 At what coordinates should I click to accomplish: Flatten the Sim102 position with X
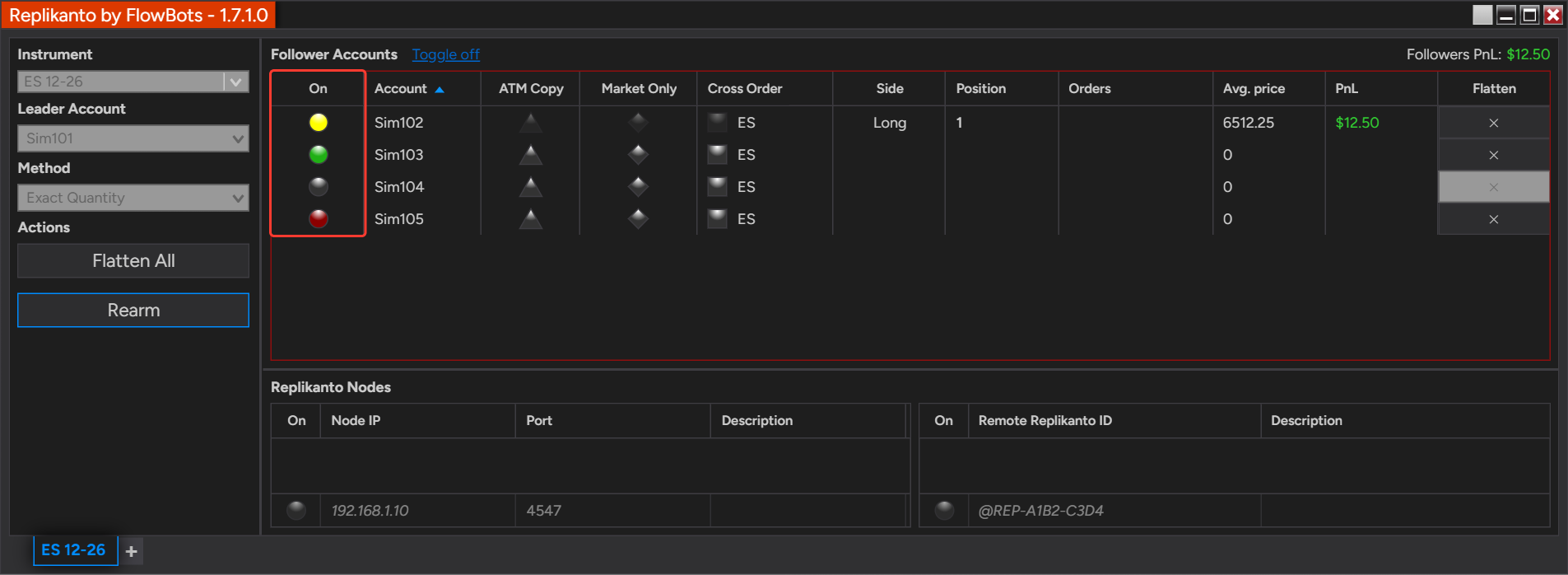pos(1493,123)
